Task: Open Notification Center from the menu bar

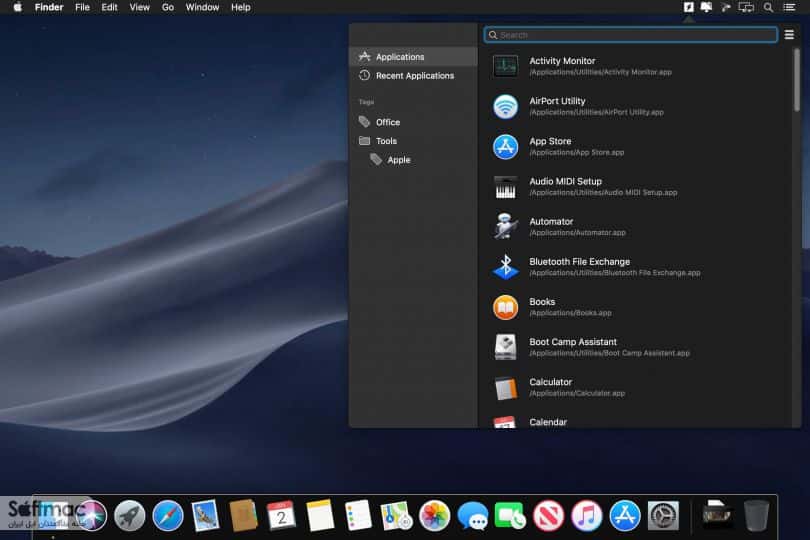Action: [789, 7]
